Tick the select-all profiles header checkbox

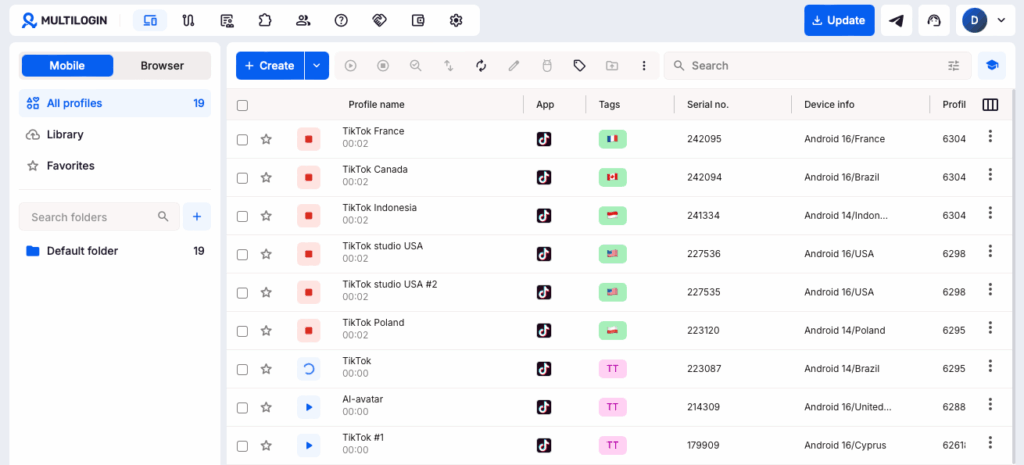click(242, 105)
